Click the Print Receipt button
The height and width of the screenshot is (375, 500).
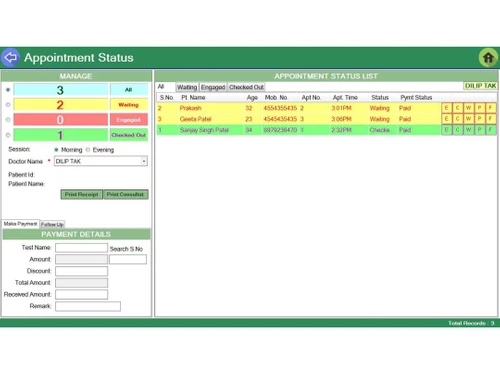(x=82, y=194)
